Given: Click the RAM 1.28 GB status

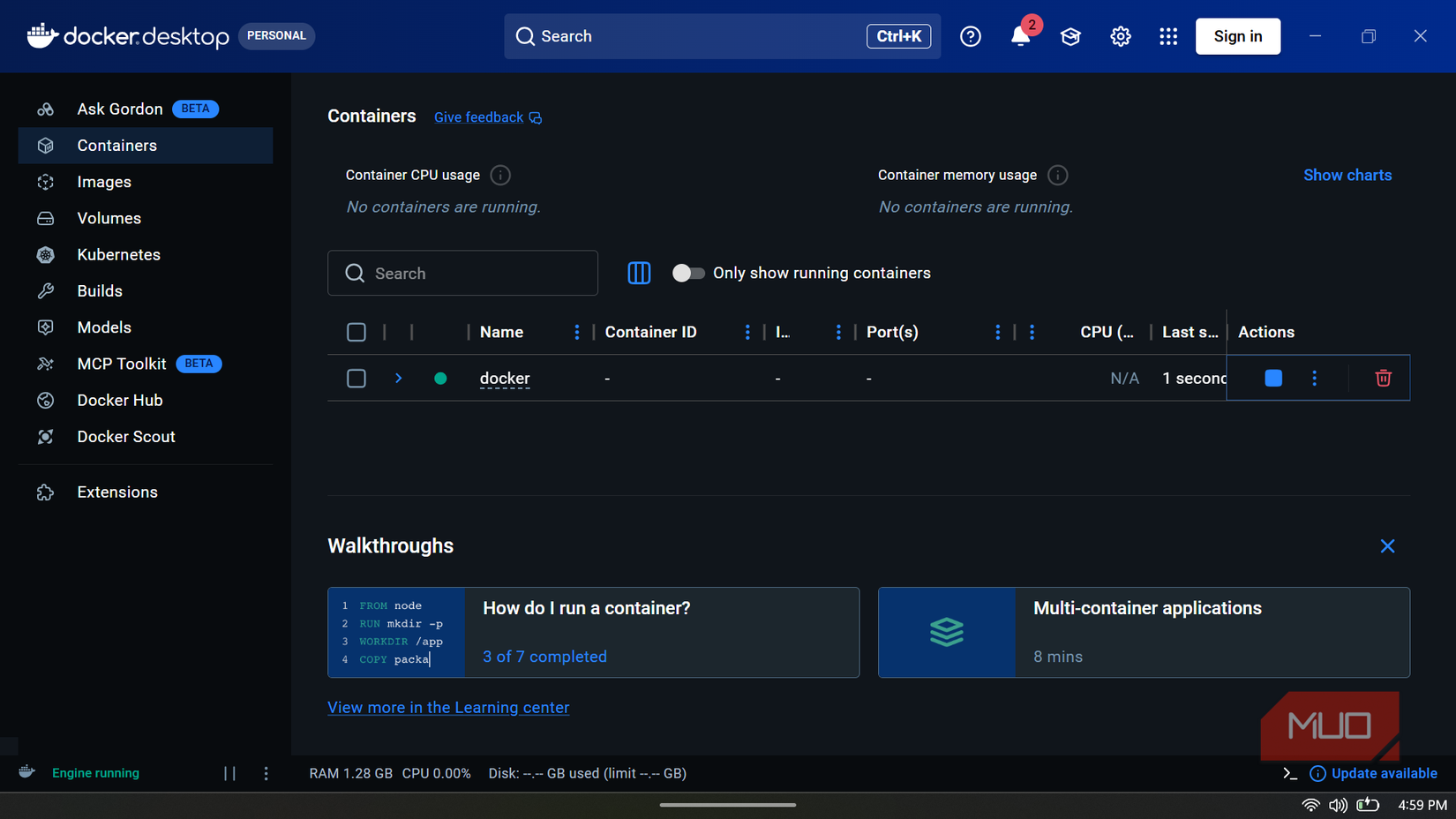Looking at the screenshot, I should click(x=351, y=773).
